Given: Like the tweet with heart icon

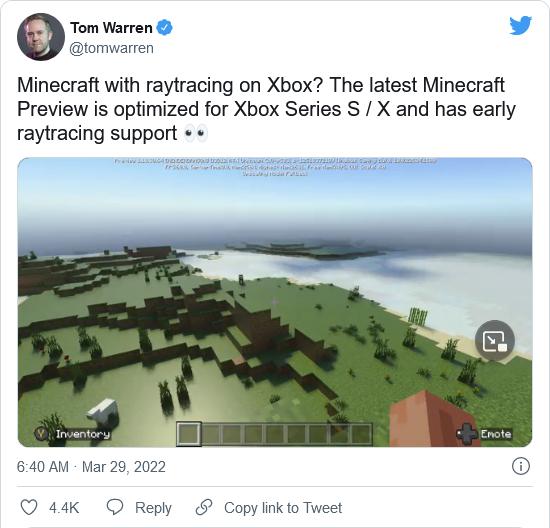Looking at the screenshot, I should tap(29, 508).
